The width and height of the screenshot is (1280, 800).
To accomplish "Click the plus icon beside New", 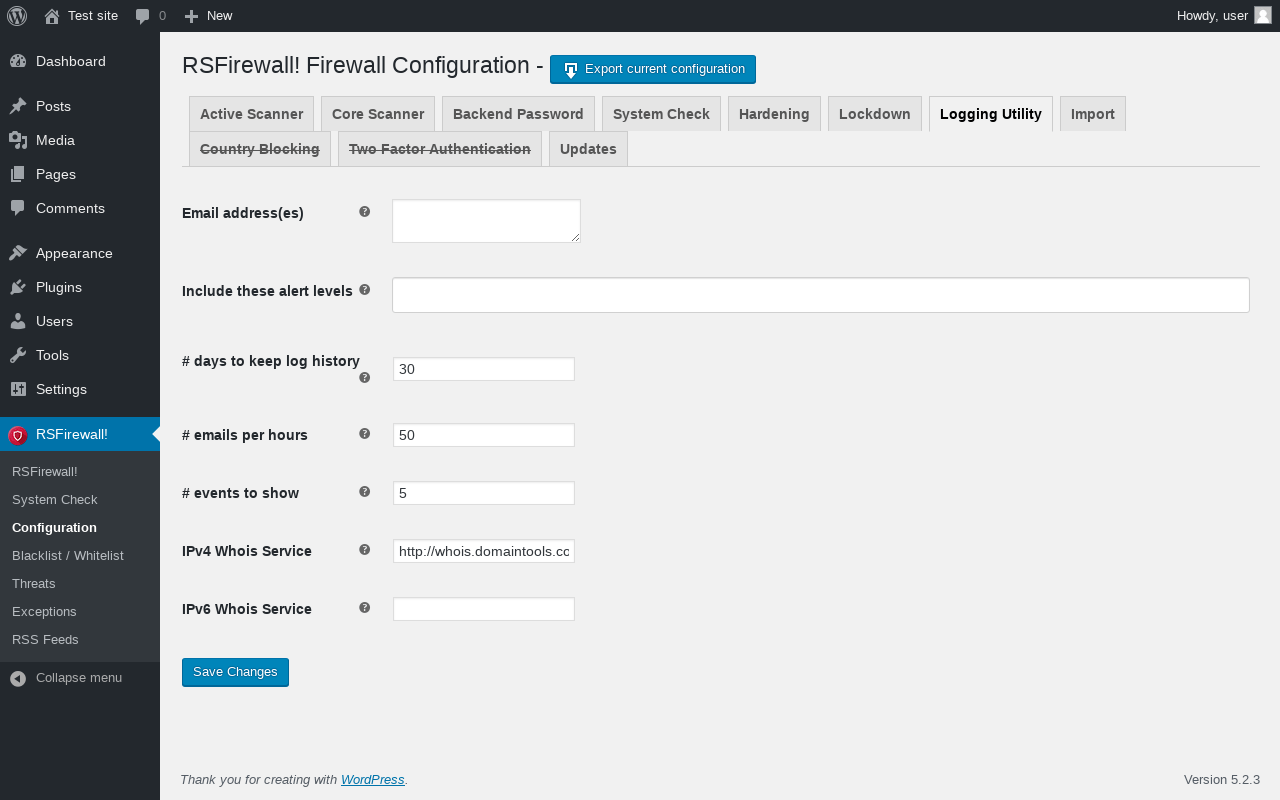I will pos(191,16).
